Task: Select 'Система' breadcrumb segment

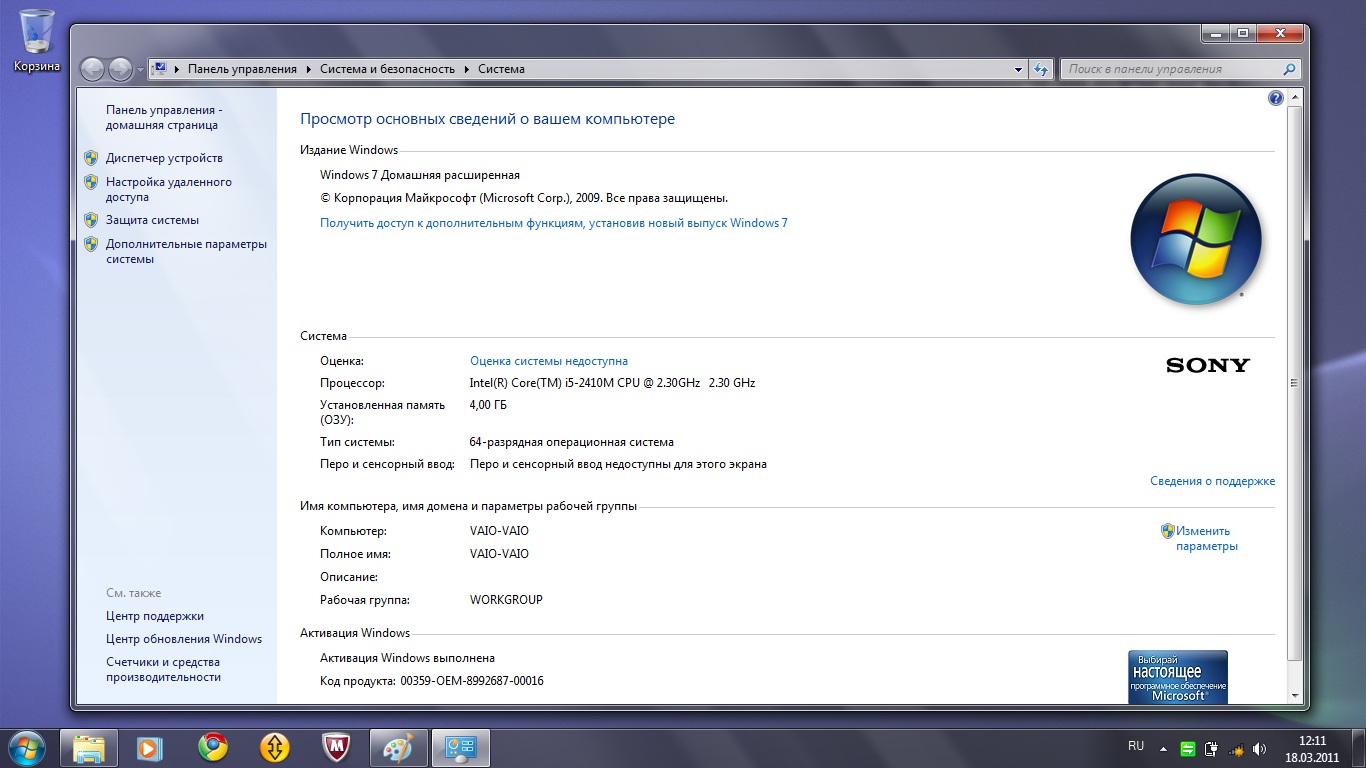Action: [501, 69]
